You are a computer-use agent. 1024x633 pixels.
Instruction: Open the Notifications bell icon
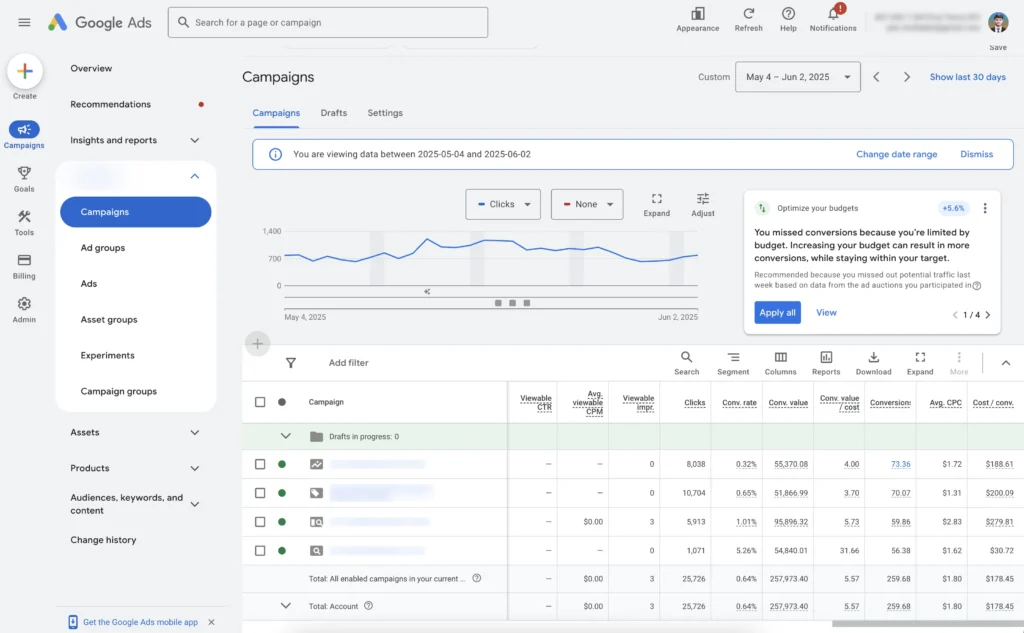coord(833,14)
